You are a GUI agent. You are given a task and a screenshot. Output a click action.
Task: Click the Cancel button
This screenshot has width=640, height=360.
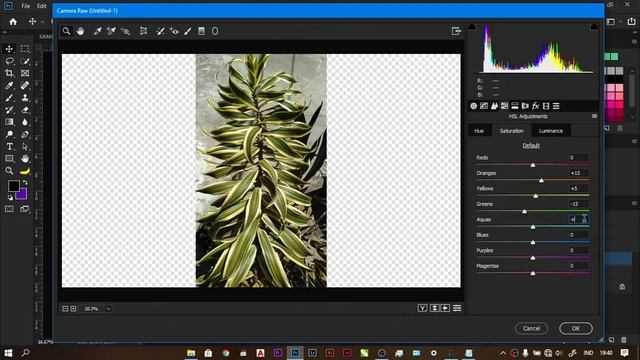531,328
